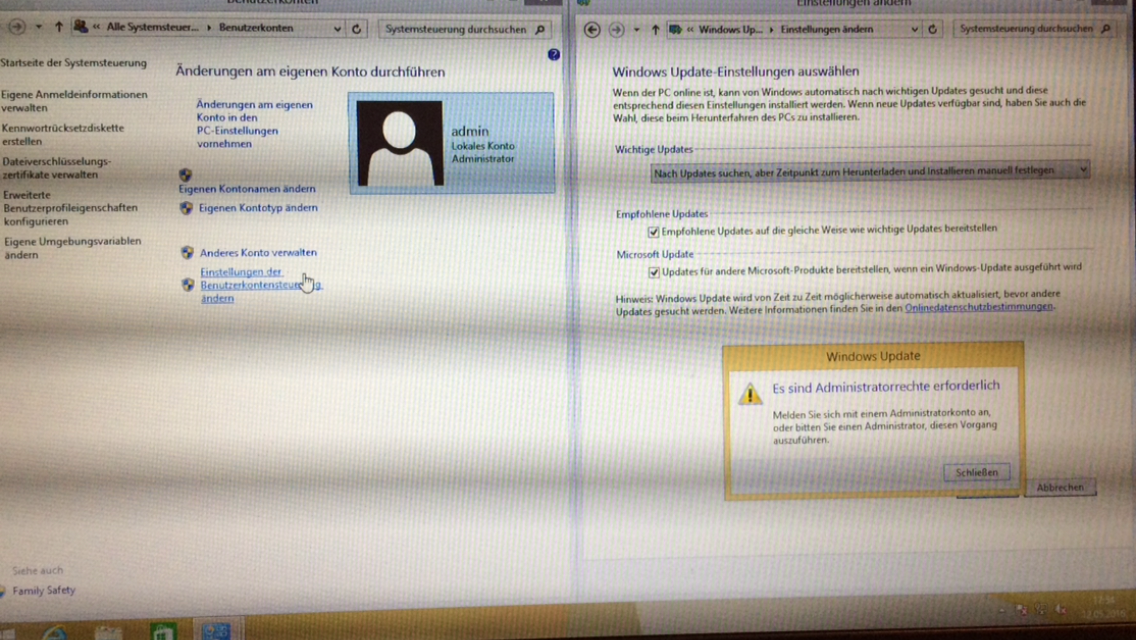This screenshot has width=1136, height=640.
Task: Click the blue help question mark icon
Action: [x=554, y=55]
